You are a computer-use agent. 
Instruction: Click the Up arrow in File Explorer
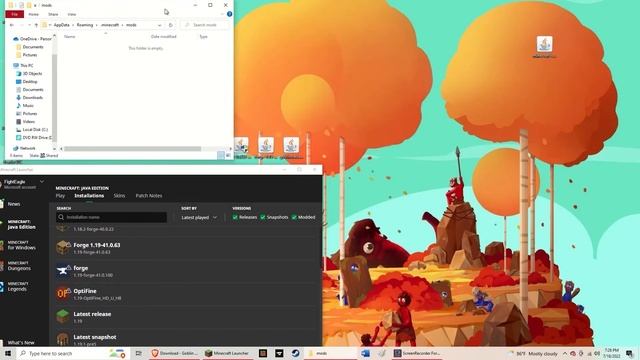tap(36, 25)
